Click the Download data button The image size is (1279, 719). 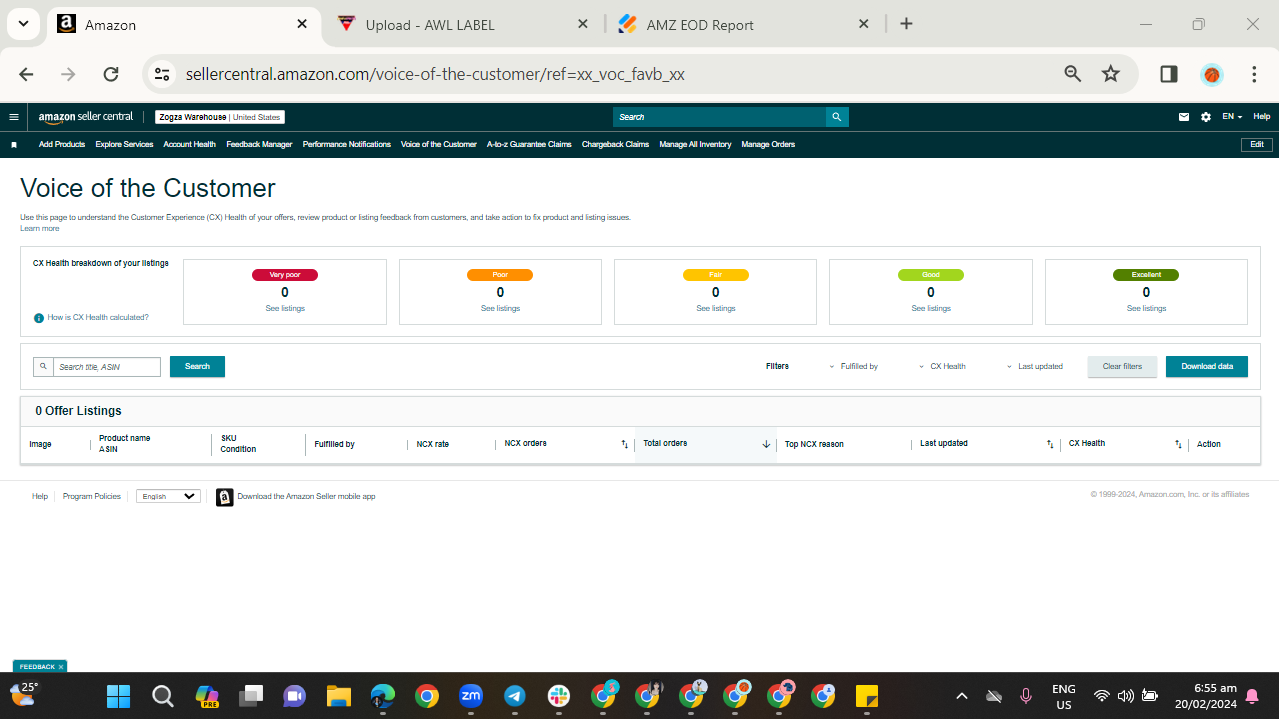(x=1207, y=367)
